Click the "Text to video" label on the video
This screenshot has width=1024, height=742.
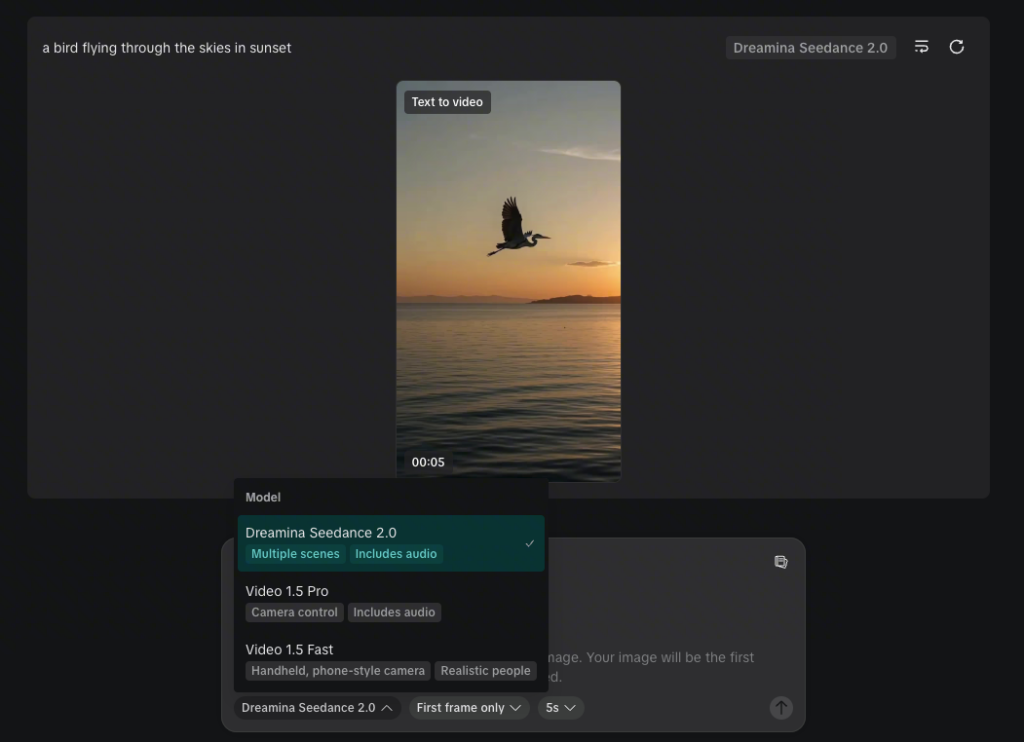pos(447,102)
